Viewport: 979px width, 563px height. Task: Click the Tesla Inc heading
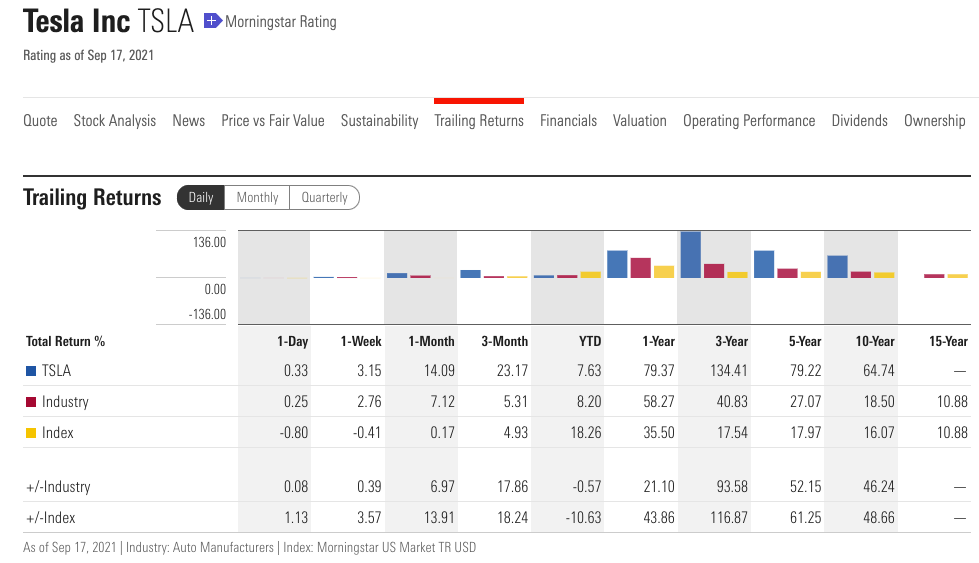click(x=77, y=21)
